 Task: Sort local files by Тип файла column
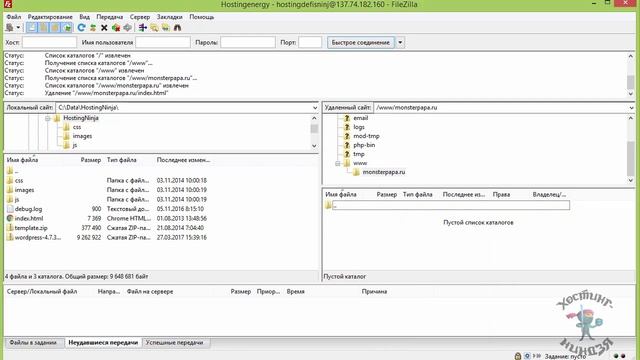click(122, 160)
